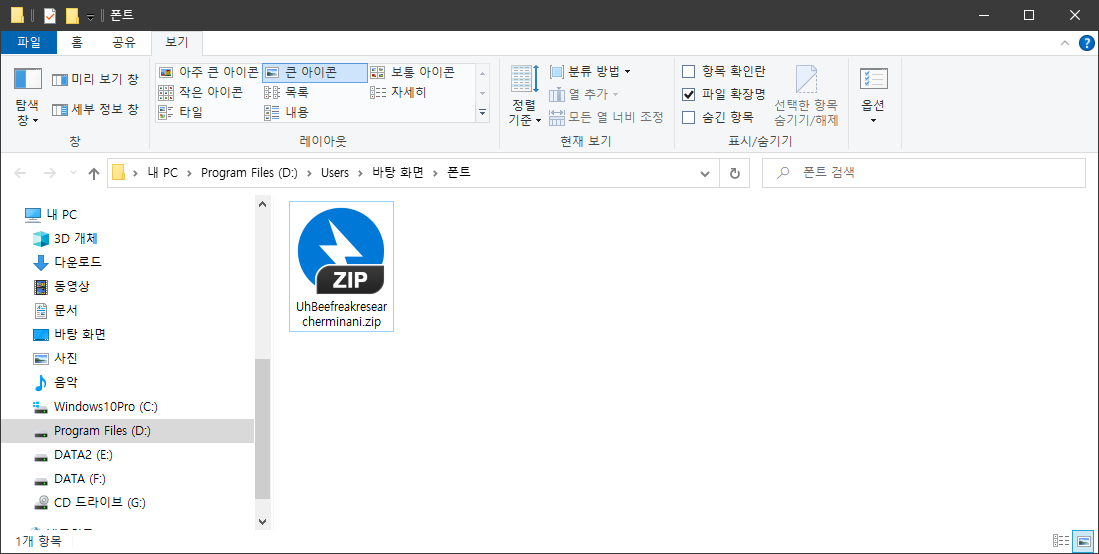Click the quick access properties icon in title bar
Viewport: 1099px width, 554px height.
point(50,15)
